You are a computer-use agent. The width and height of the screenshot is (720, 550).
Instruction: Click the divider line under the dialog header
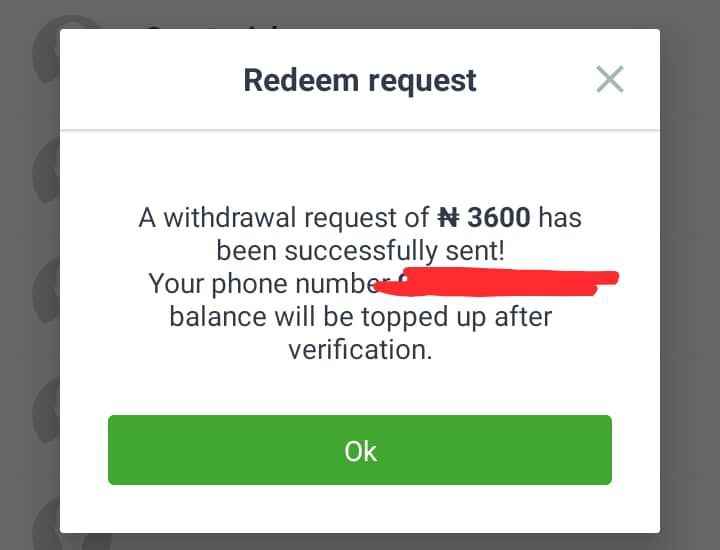[360, 130]
